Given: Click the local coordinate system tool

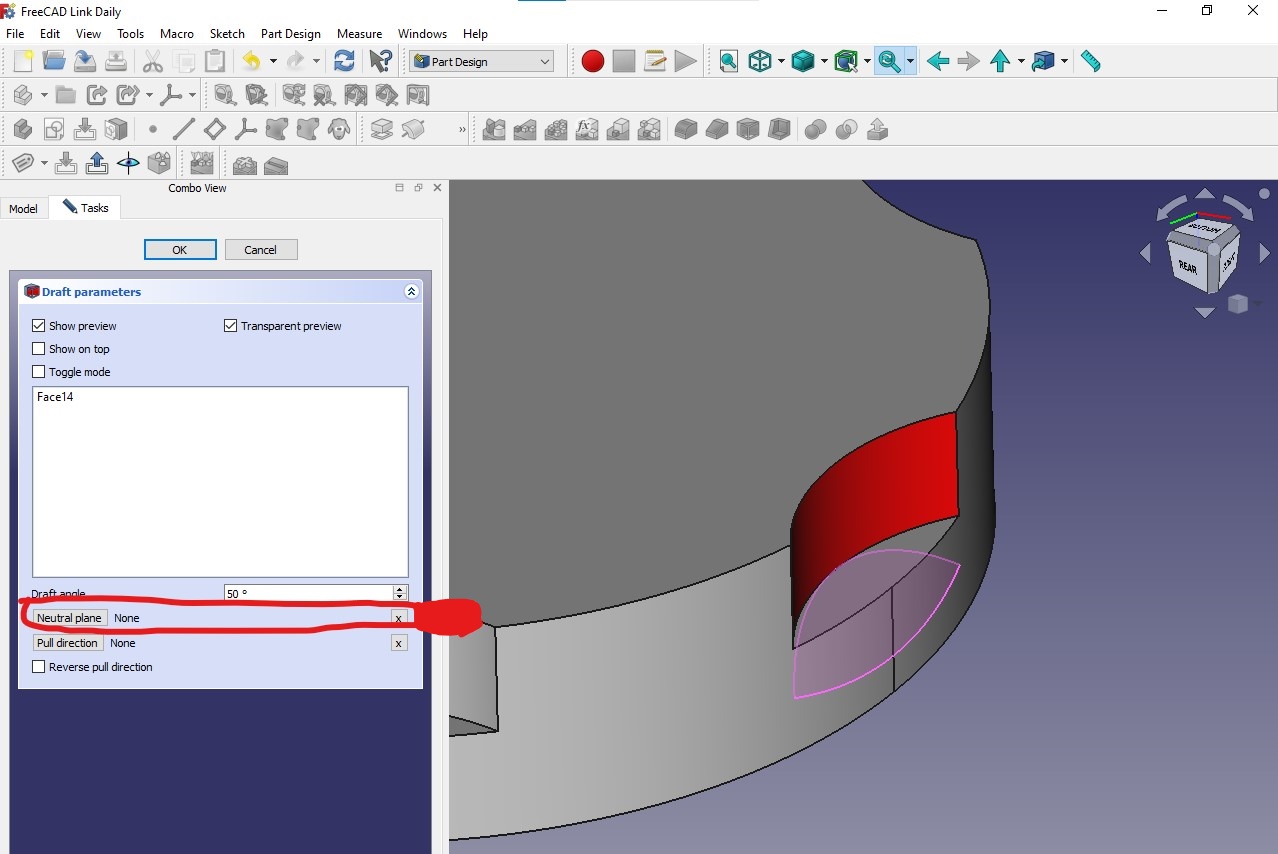Looking at the screenshot, I should pos(245,129).
